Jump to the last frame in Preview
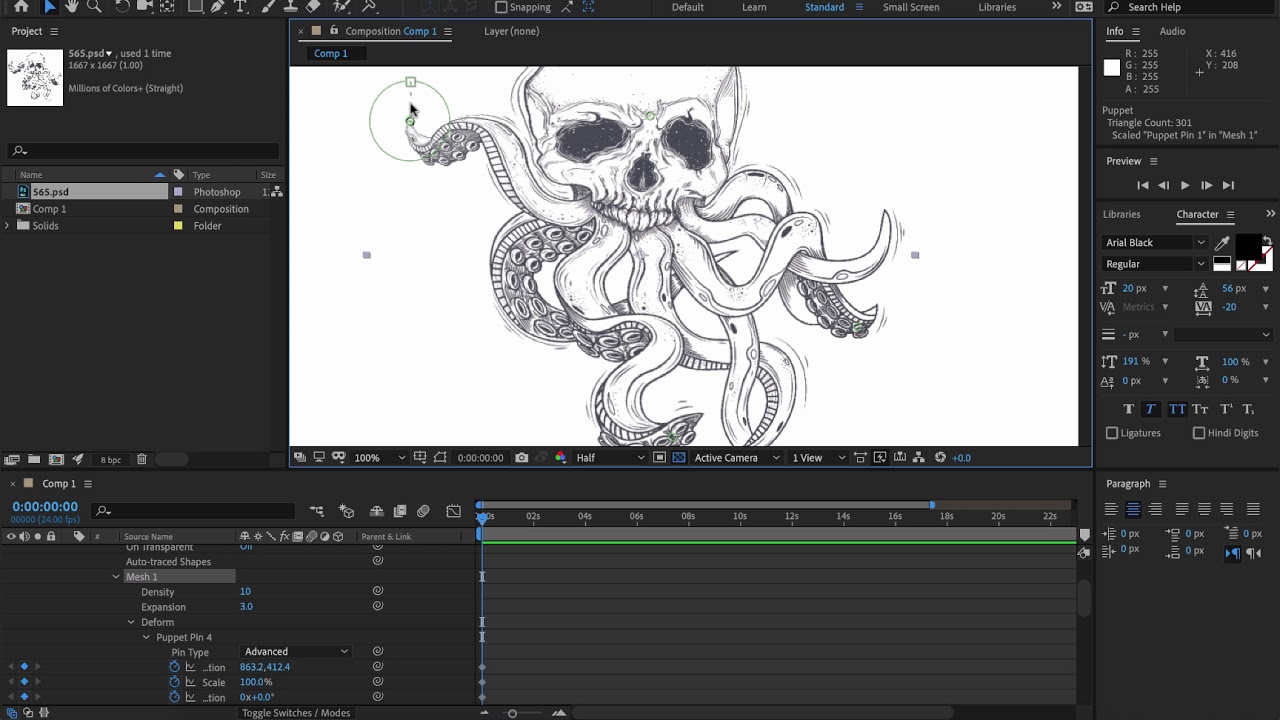This screenshot has height=720, width=1280. click(x=1228, y=185)
